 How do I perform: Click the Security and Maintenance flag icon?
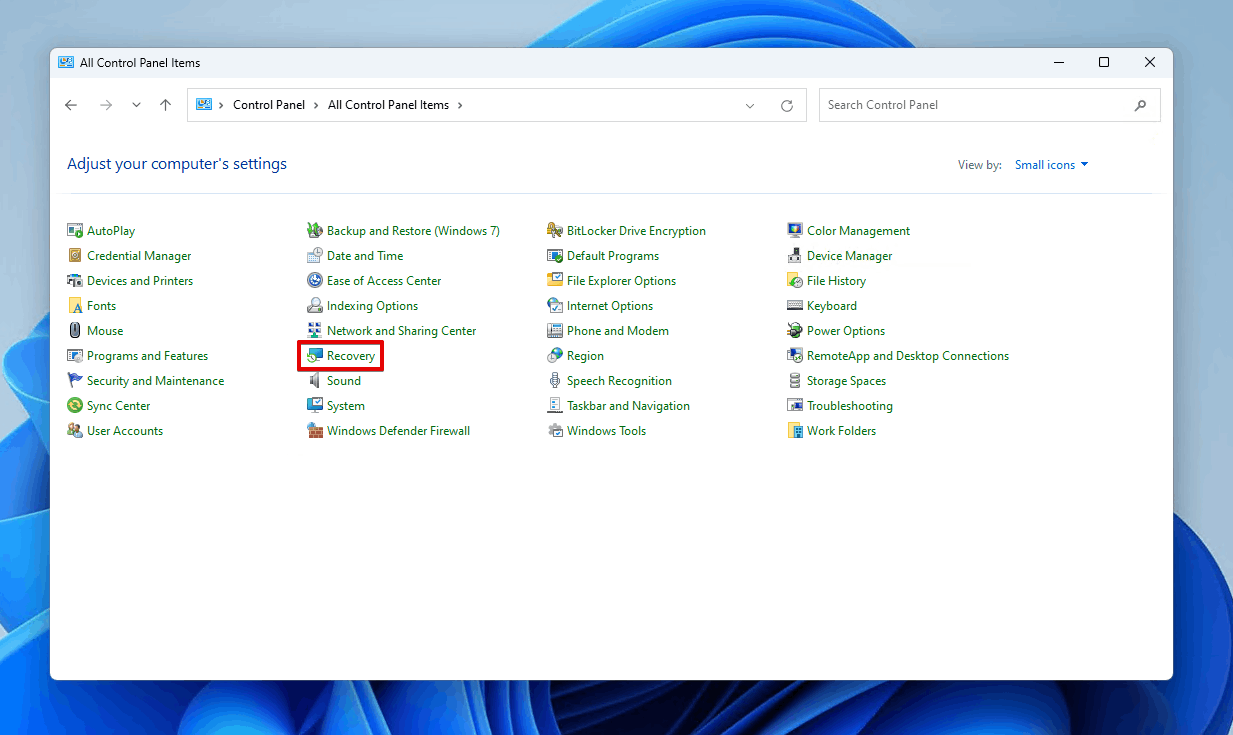point(75,381)
